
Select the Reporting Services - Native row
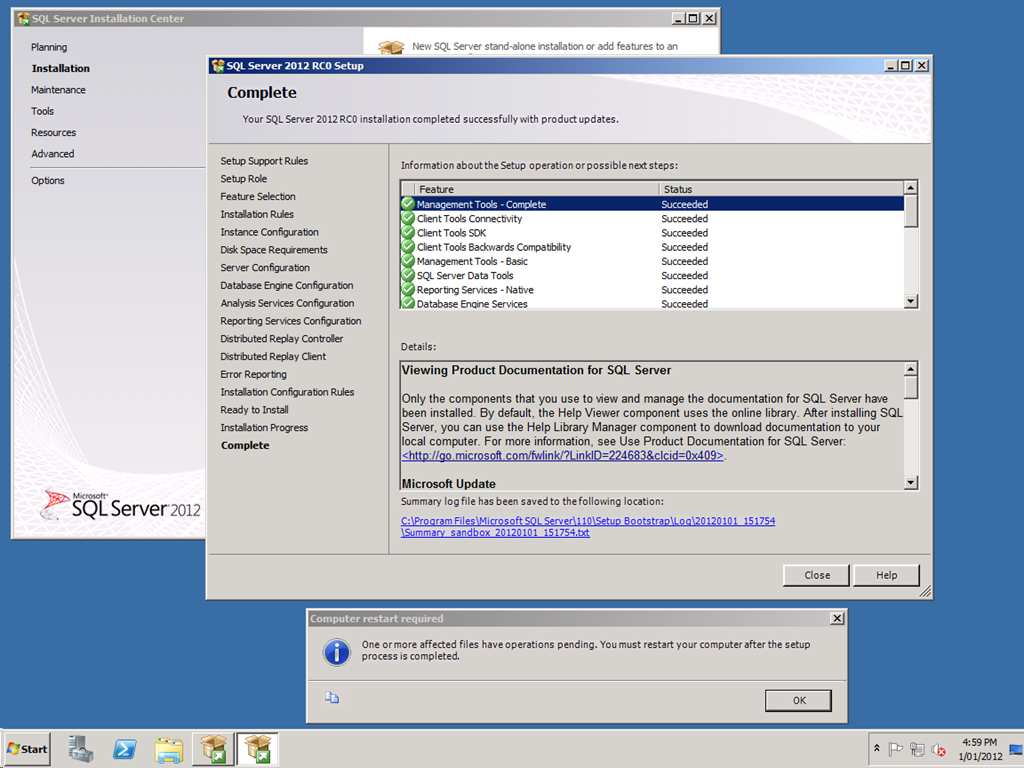[475, 290]
